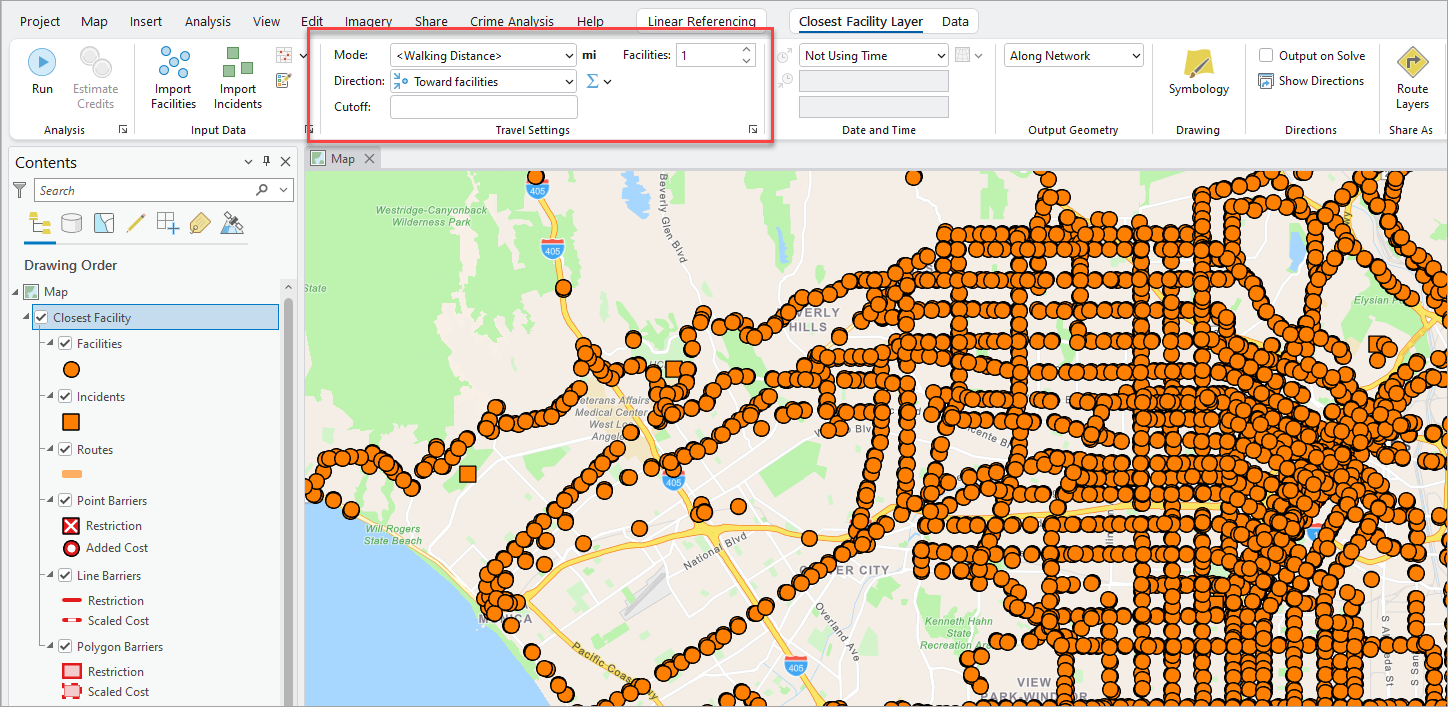The height and width of the screenshot is (707, 1448).
Task: Select List By Labeling tag view
Action: (199, 223)
